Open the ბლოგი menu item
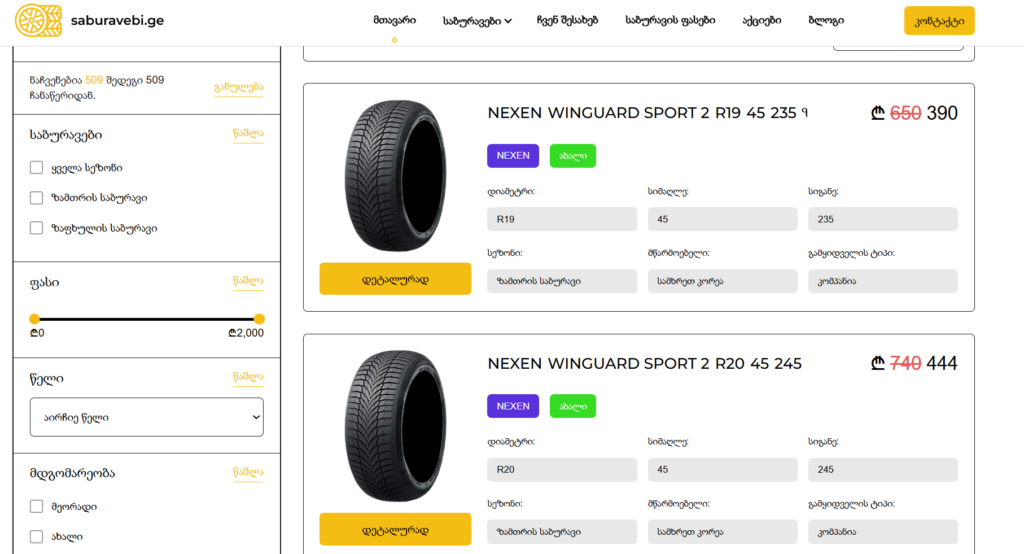The image size is (1024, 554). coord(825,20)
